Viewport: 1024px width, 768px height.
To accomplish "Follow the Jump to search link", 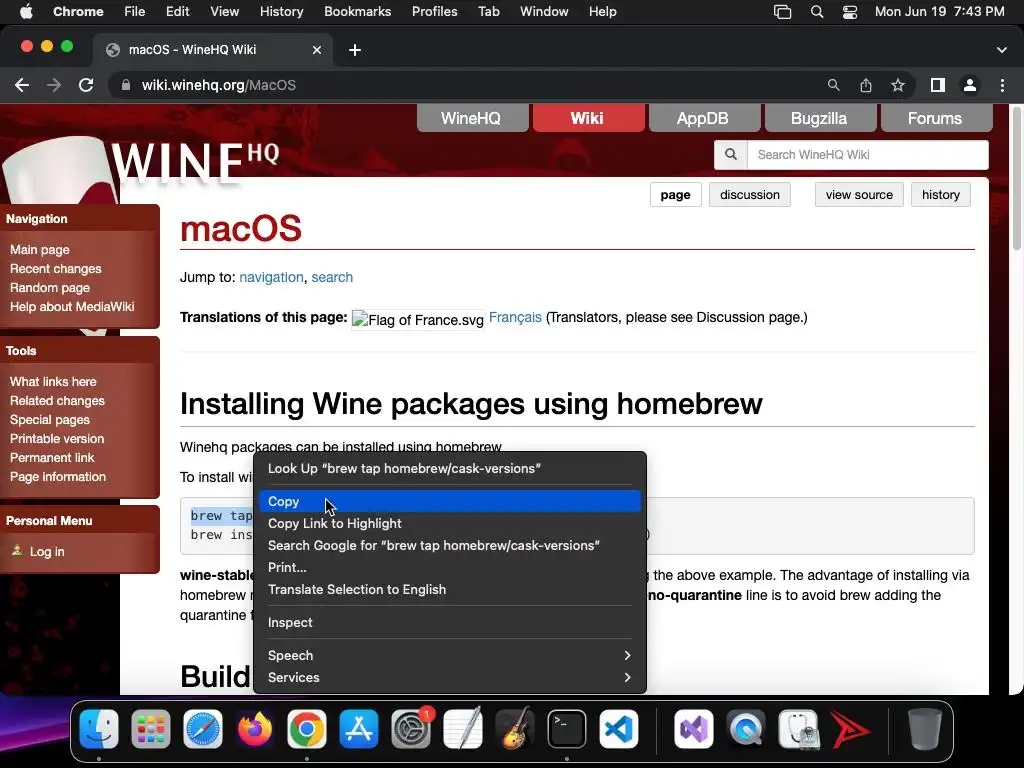I will point(332,277).
